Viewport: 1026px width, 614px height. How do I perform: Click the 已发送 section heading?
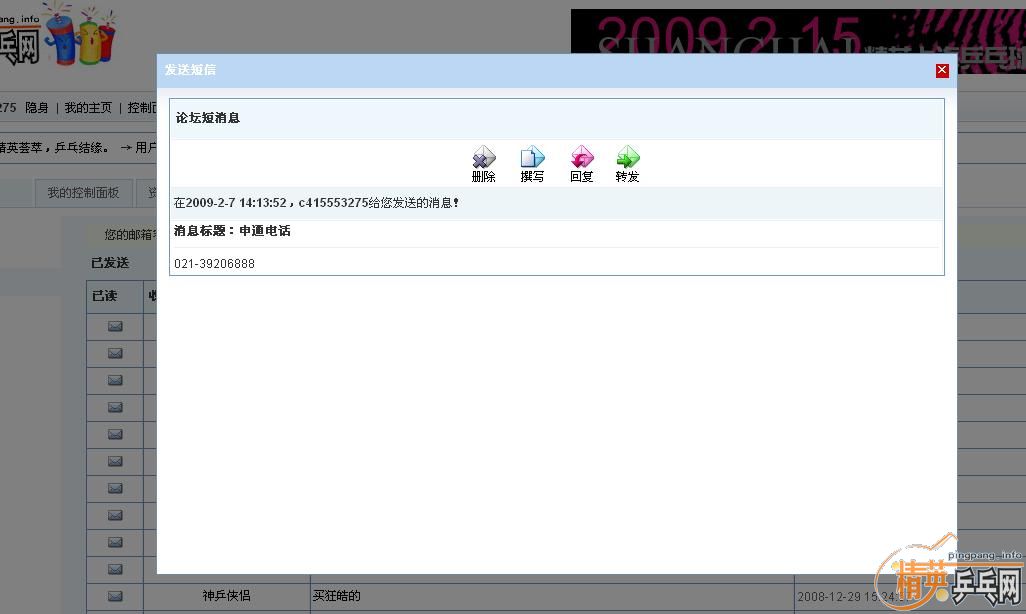(x=110, y=263)
